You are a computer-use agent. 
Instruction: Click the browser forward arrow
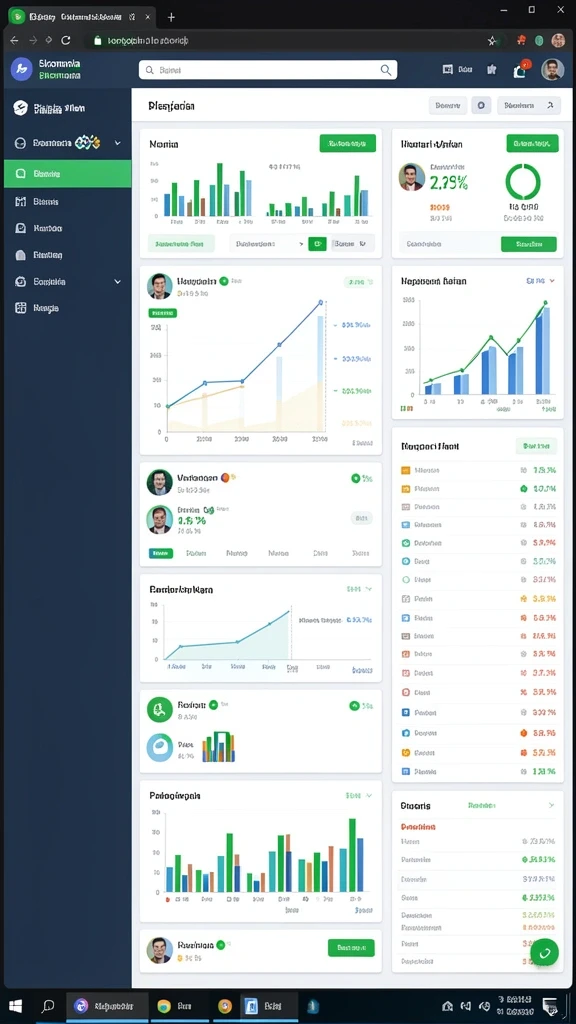click(x=31, y=40)
